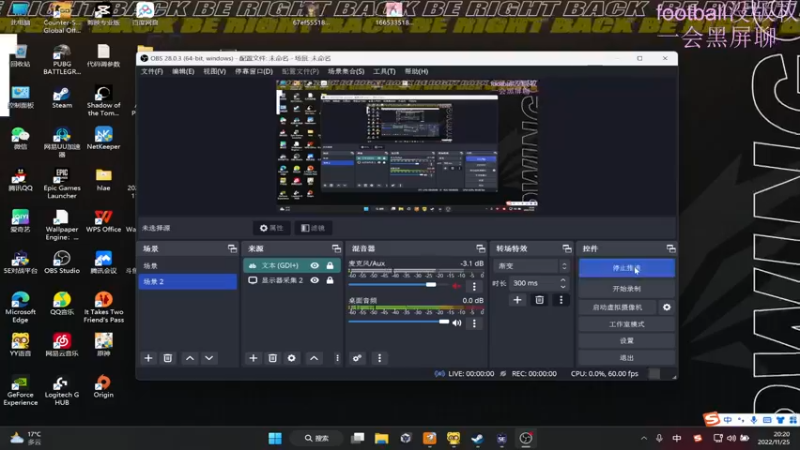800x450 pixels.
Task: Remove the transition with the trash icon
Action: 539,300
